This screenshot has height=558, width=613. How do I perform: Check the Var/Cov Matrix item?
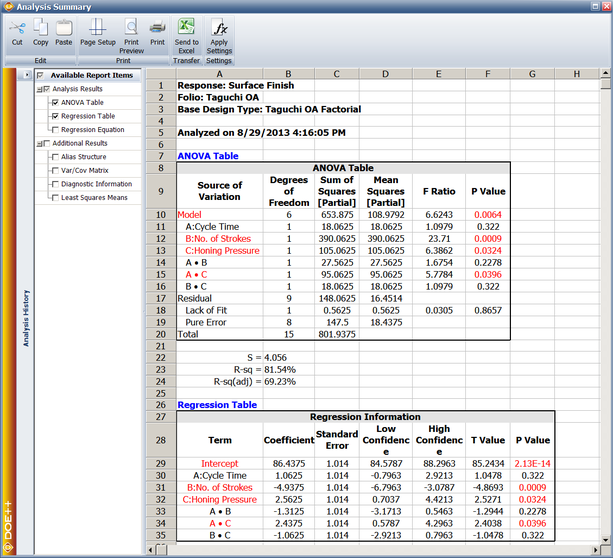[x=55, y=170]
